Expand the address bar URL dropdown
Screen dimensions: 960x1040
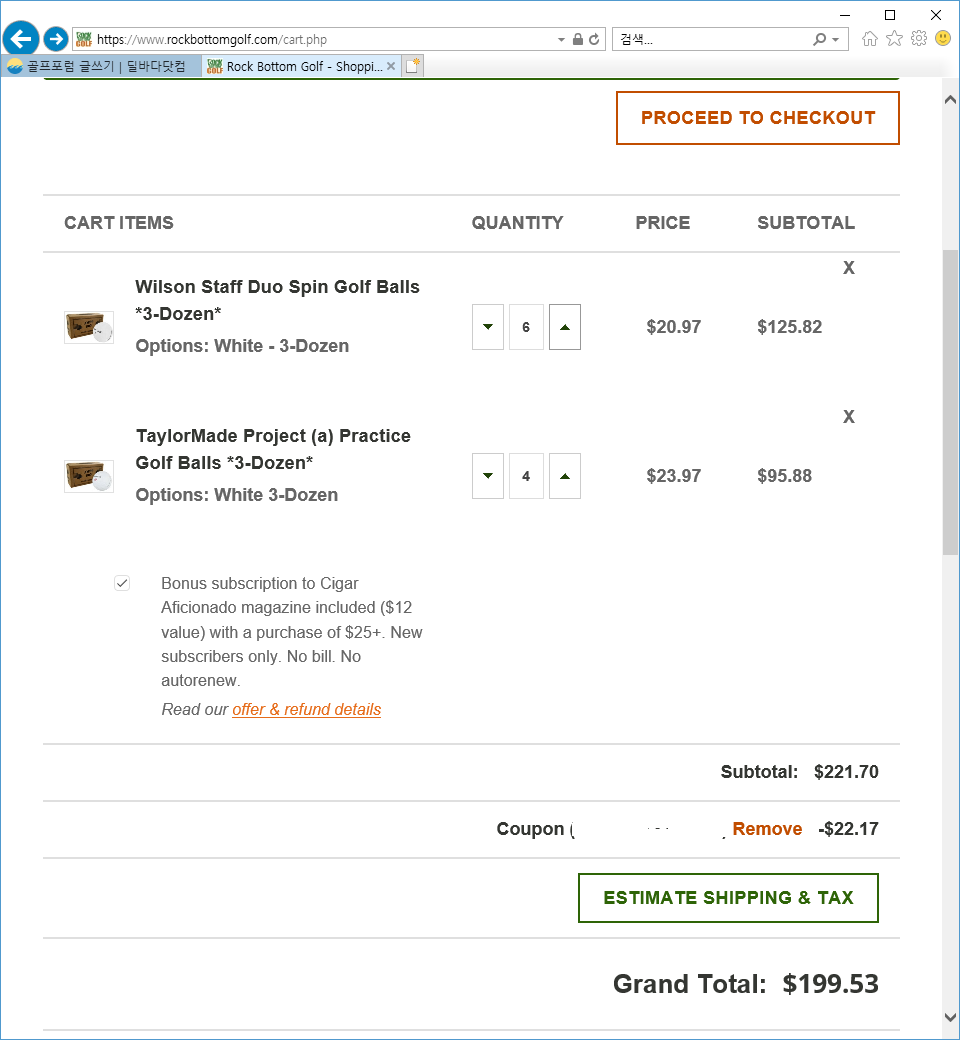tap(561, 40)
